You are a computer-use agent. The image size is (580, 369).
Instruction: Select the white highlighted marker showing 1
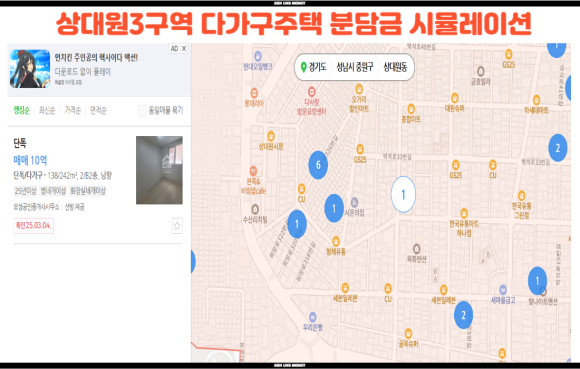(403, 194)
